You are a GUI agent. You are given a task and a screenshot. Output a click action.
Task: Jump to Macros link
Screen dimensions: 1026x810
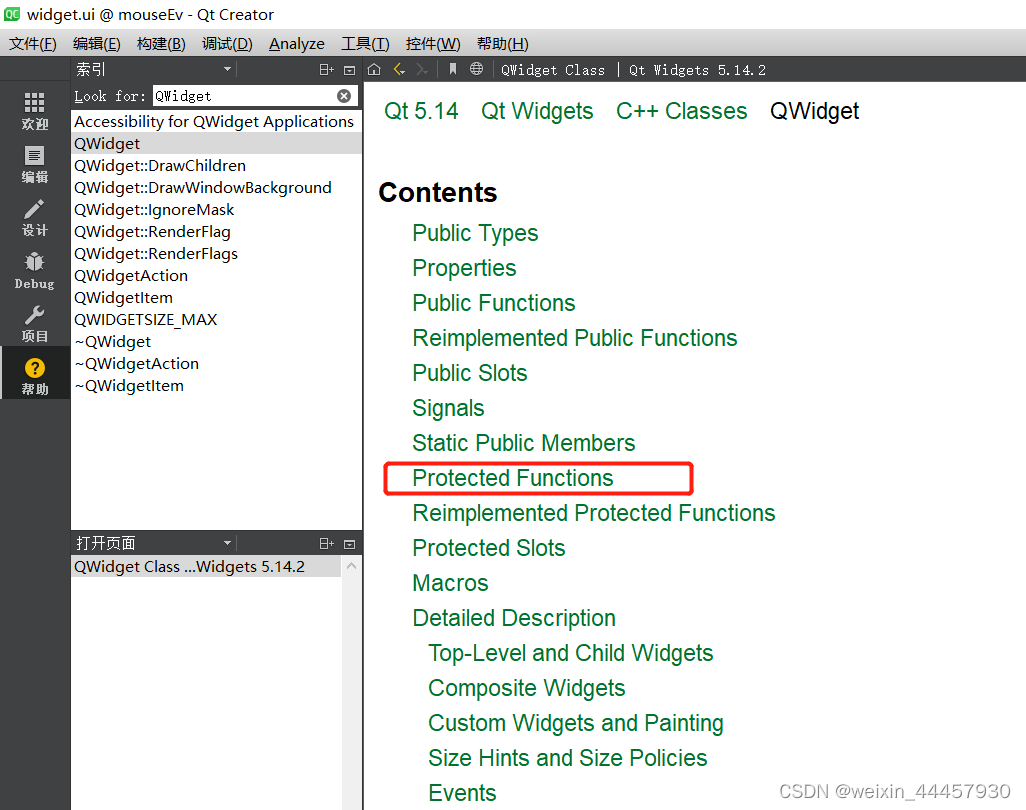[x=450, y=583]
